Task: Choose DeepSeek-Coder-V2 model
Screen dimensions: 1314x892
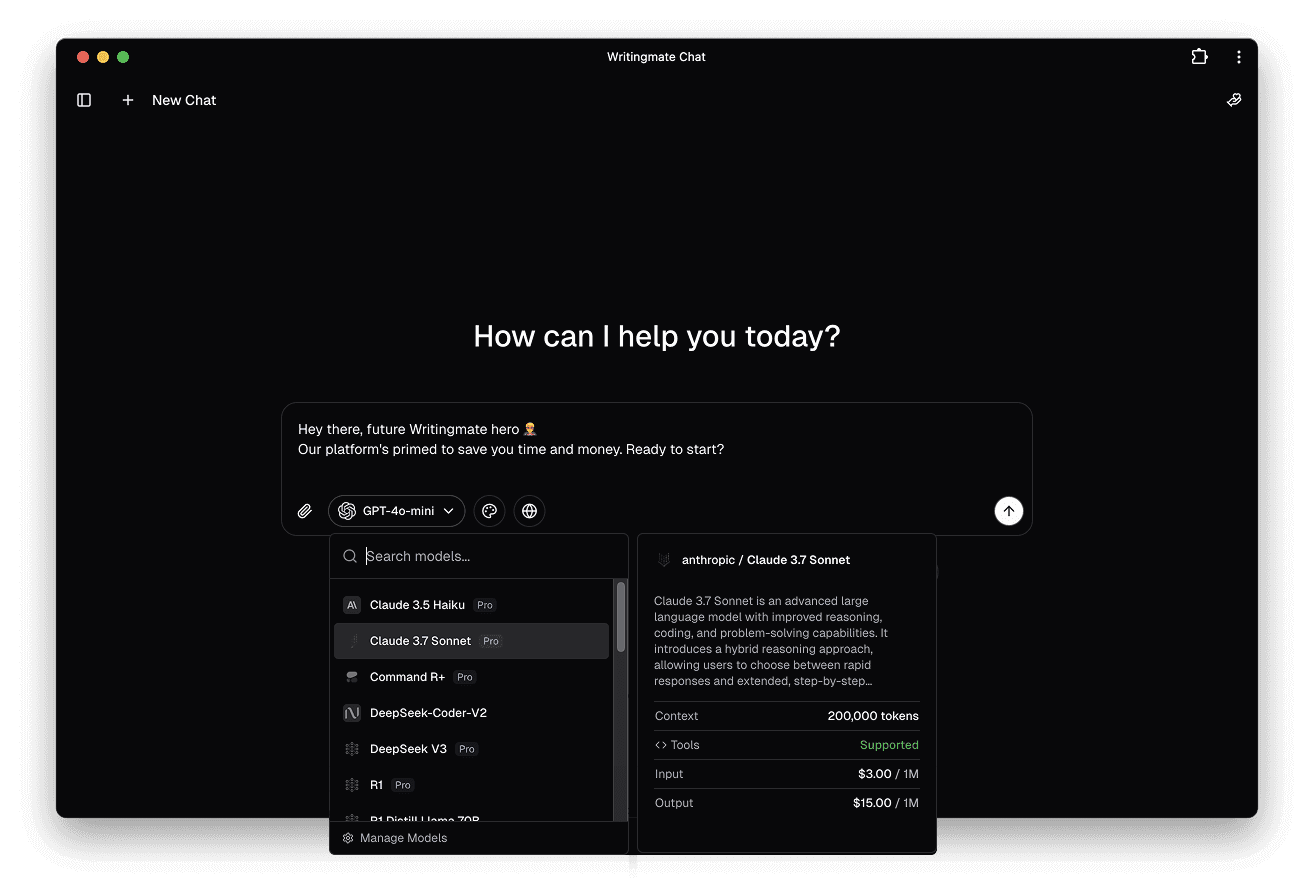Action: click(x=428, y=712)
